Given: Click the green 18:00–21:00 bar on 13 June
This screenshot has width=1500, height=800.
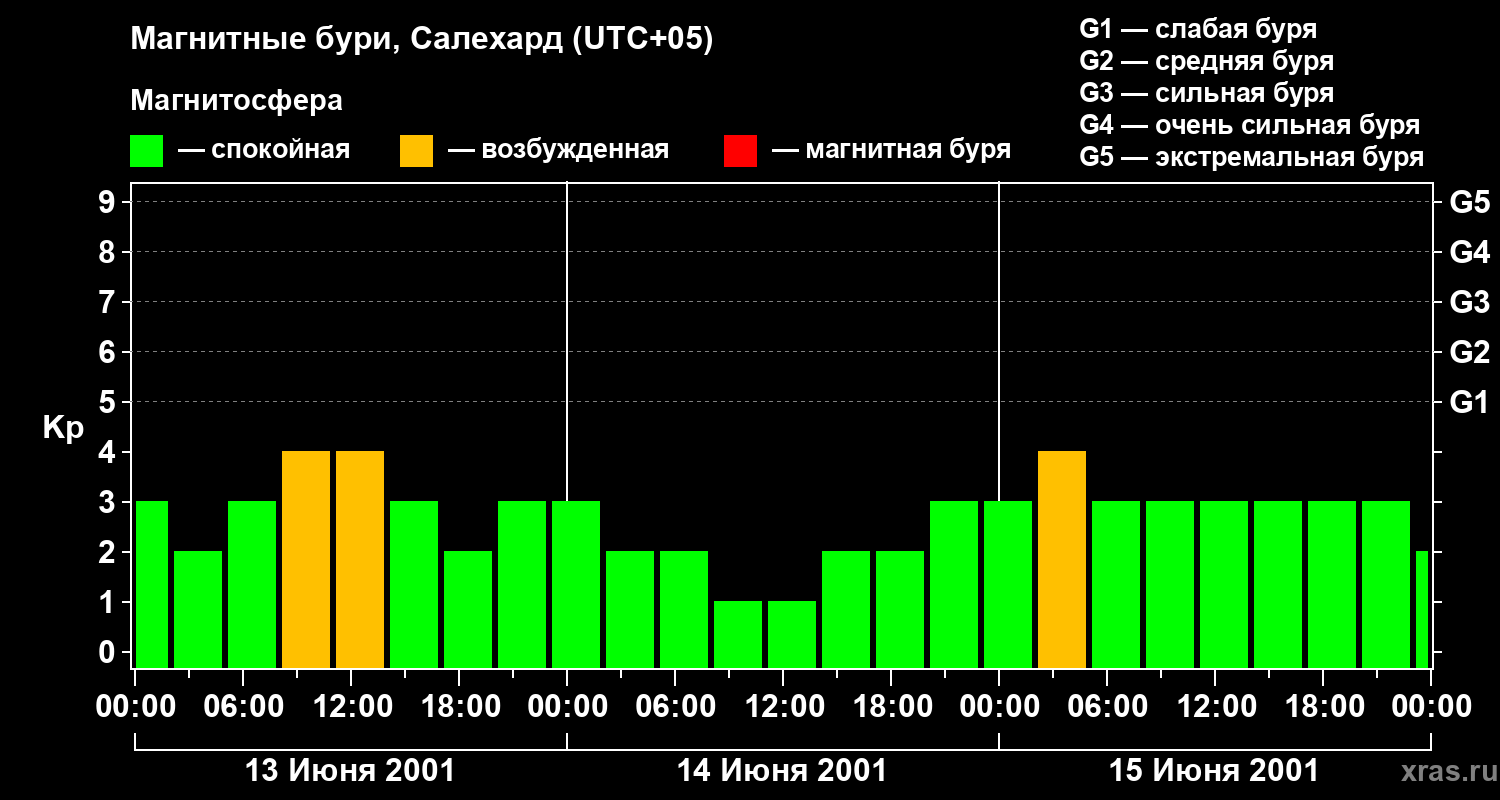Looking at the screenshot, I should click(x=468, y=610).
